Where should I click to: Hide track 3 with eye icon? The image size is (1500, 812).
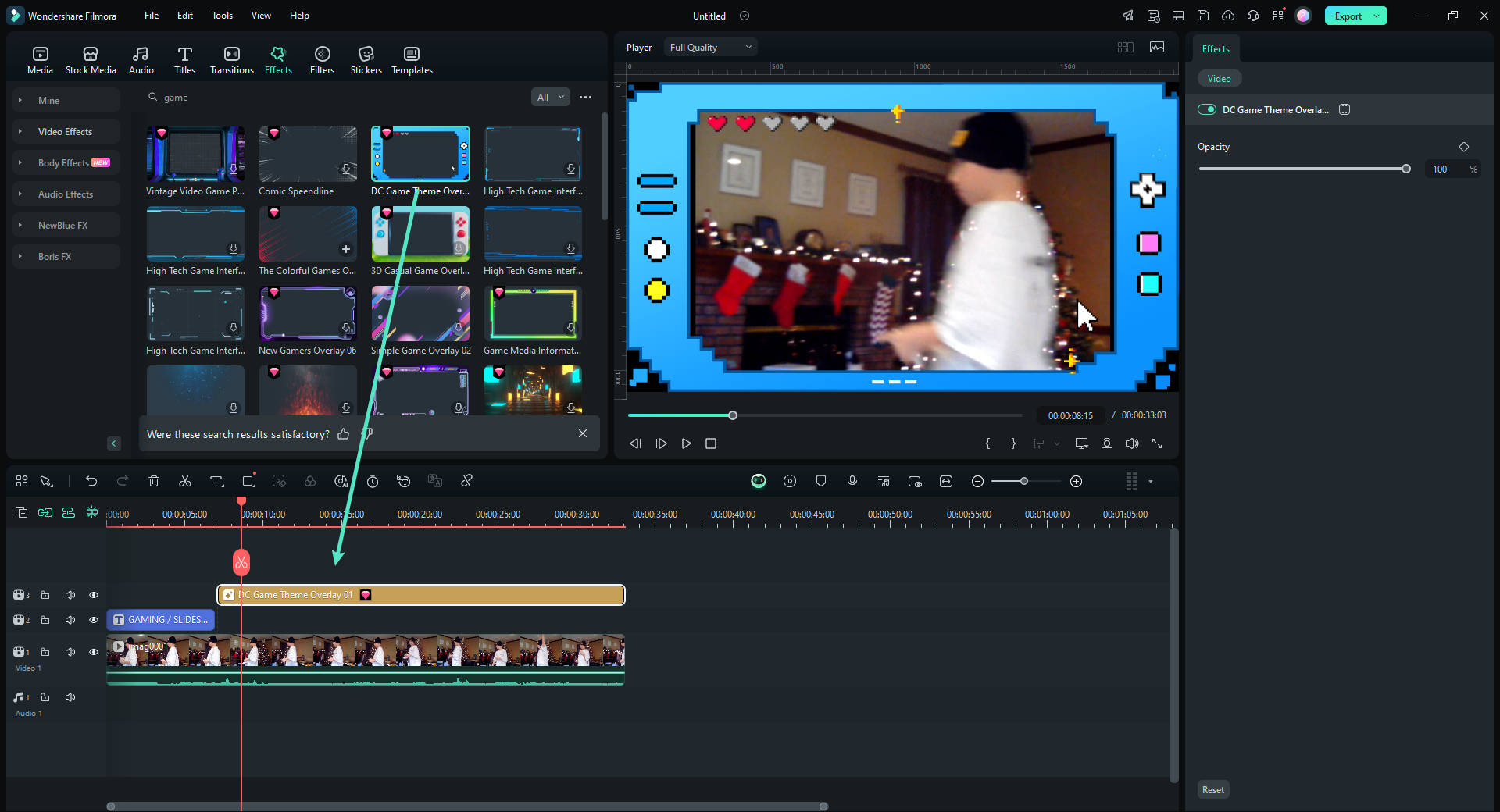point(94,595)
